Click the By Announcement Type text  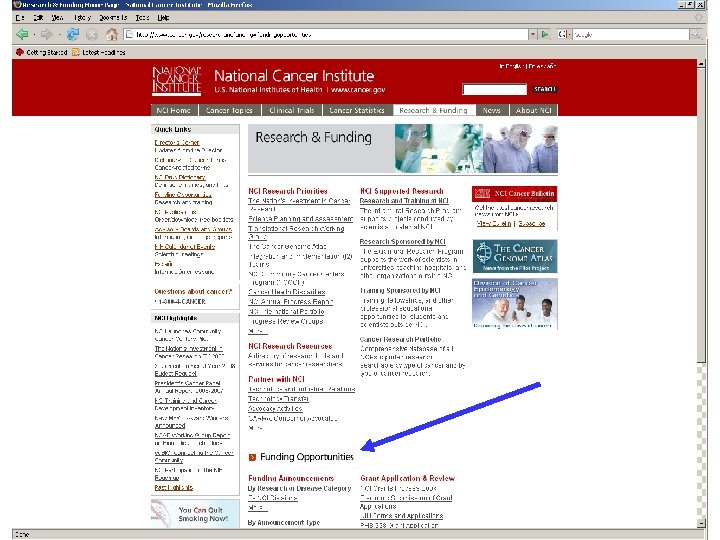point(284,523)
